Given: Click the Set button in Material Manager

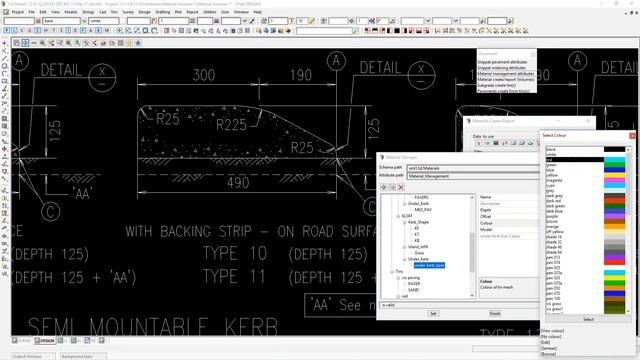Looking at the screenshot, I should pyautogui.click(x=433, y=313).
